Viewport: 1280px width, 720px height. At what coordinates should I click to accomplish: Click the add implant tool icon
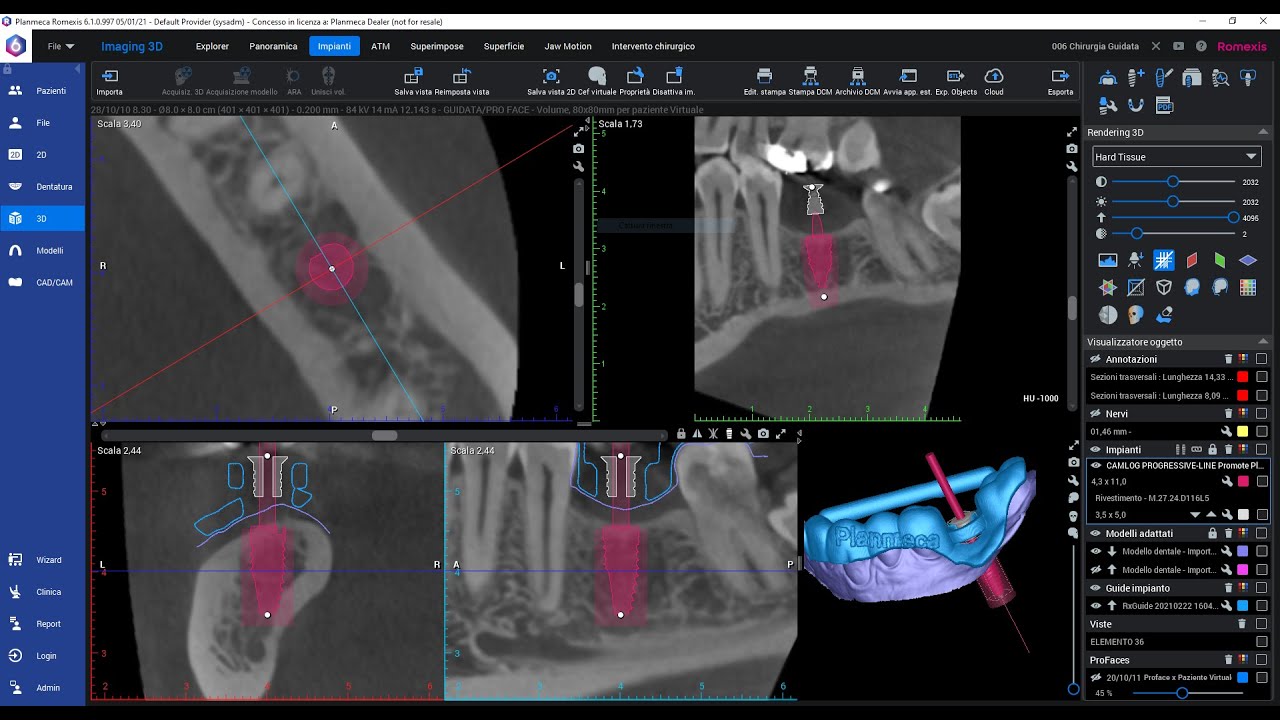click(x=1136, y=77)
